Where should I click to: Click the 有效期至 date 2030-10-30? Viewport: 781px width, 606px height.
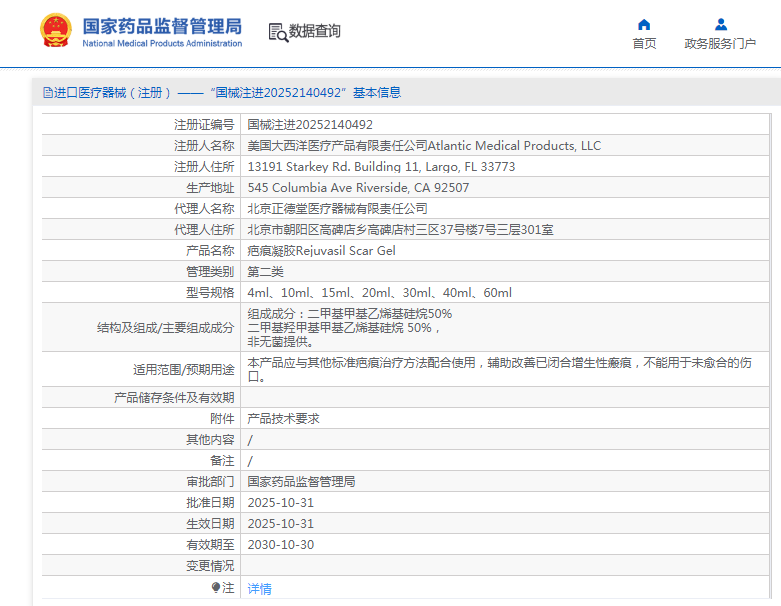(x=280, y=545)
